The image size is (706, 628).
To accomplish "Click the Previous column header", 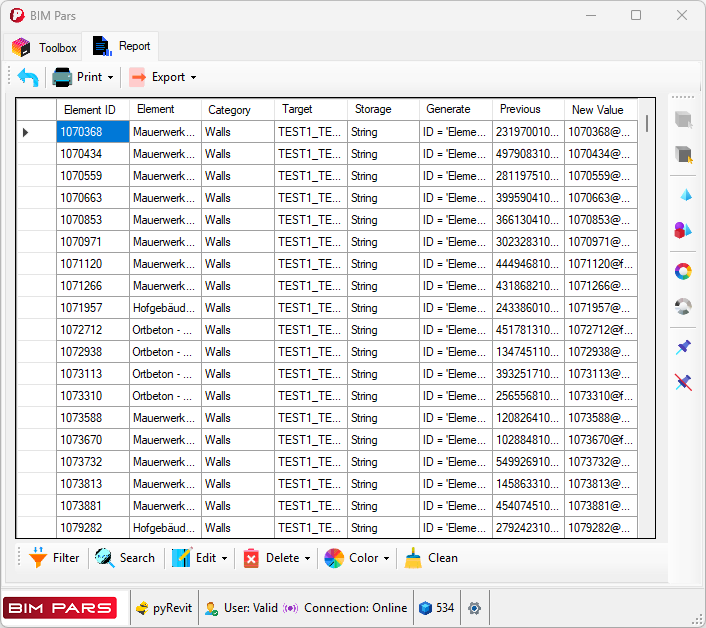I will point(528,109).
